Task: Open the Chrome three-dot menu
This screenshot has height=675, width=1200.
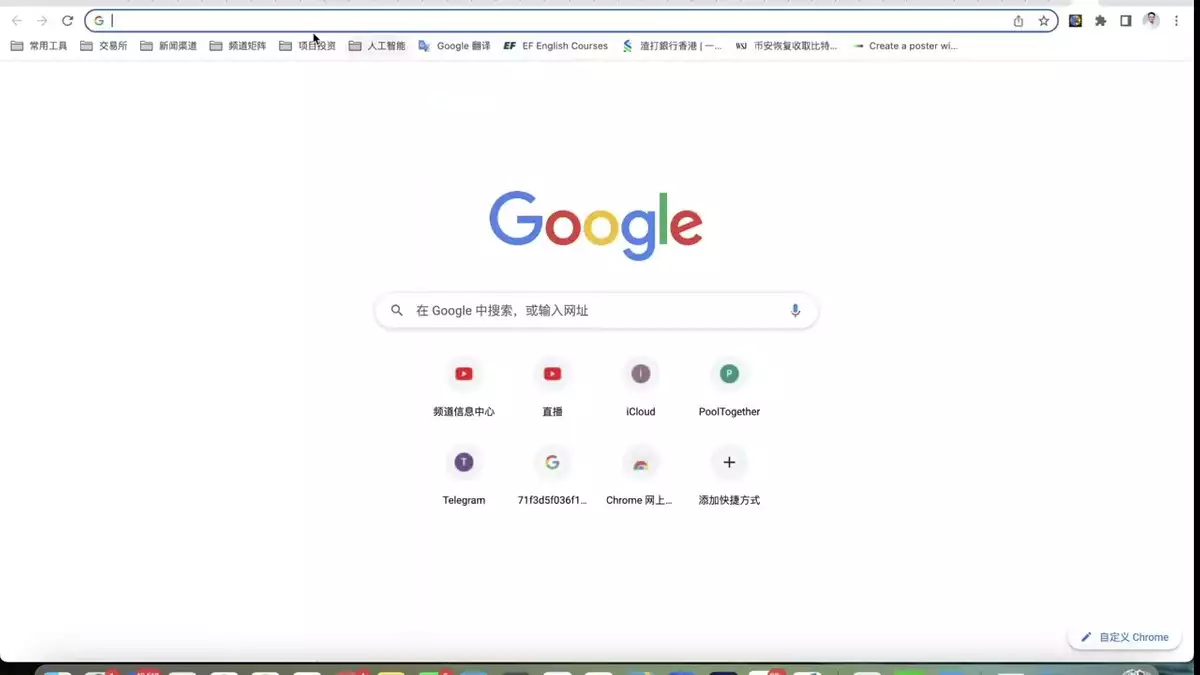Action: [x=1176, y=21]
